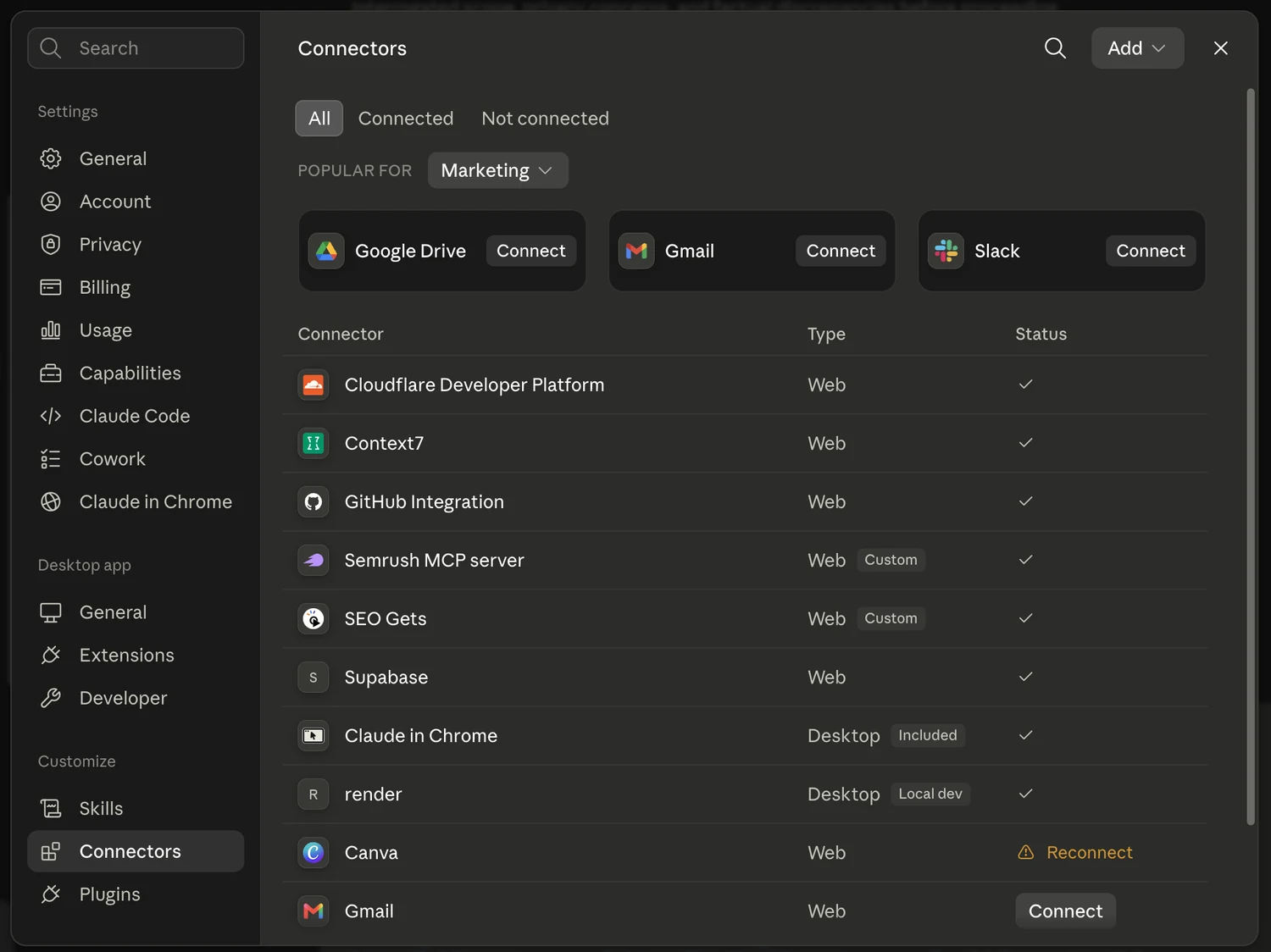Viewport: 1271px width, 952px height.
Task: Open the Skills page
Action: 136,808
